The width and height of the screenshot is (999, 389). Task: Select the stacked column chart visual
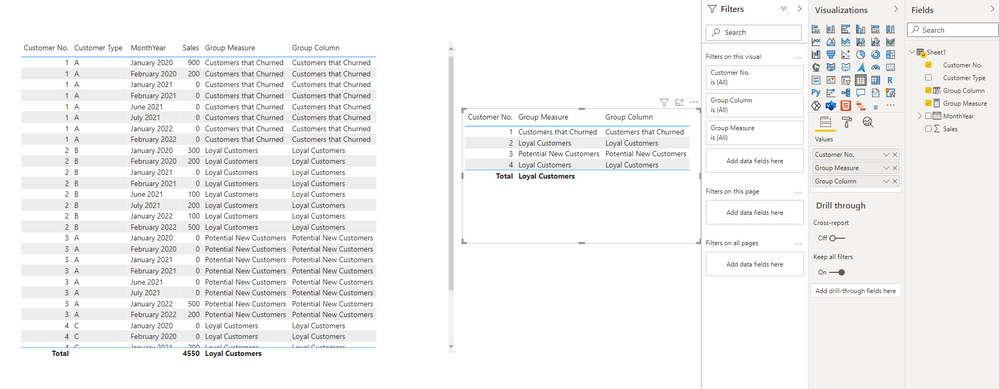[x=831, y=29]
